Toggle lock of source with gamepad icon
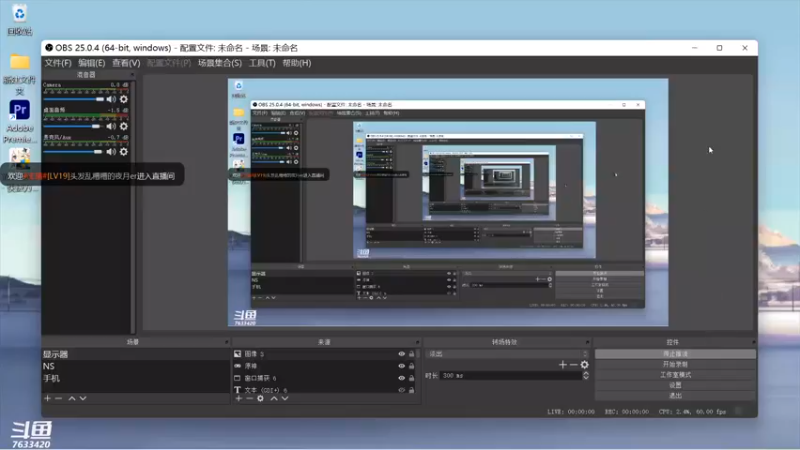 (x=411, y=366)
